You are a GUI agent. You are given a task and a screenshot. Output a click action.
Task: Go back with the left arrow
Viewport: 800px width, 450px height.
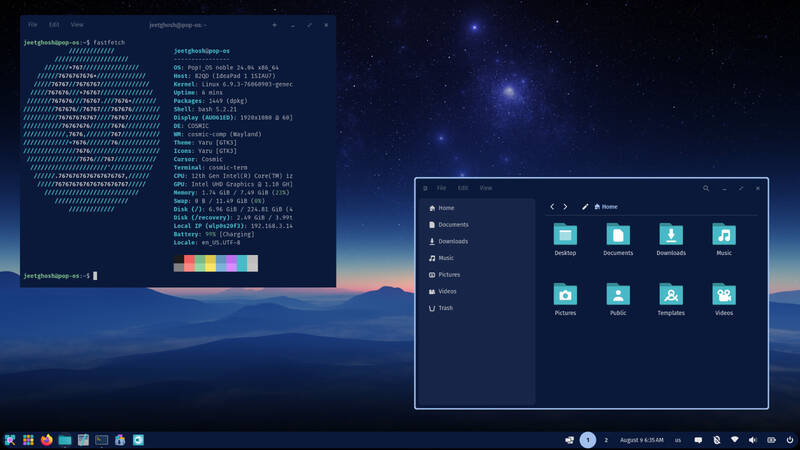(x=553, y=207)
